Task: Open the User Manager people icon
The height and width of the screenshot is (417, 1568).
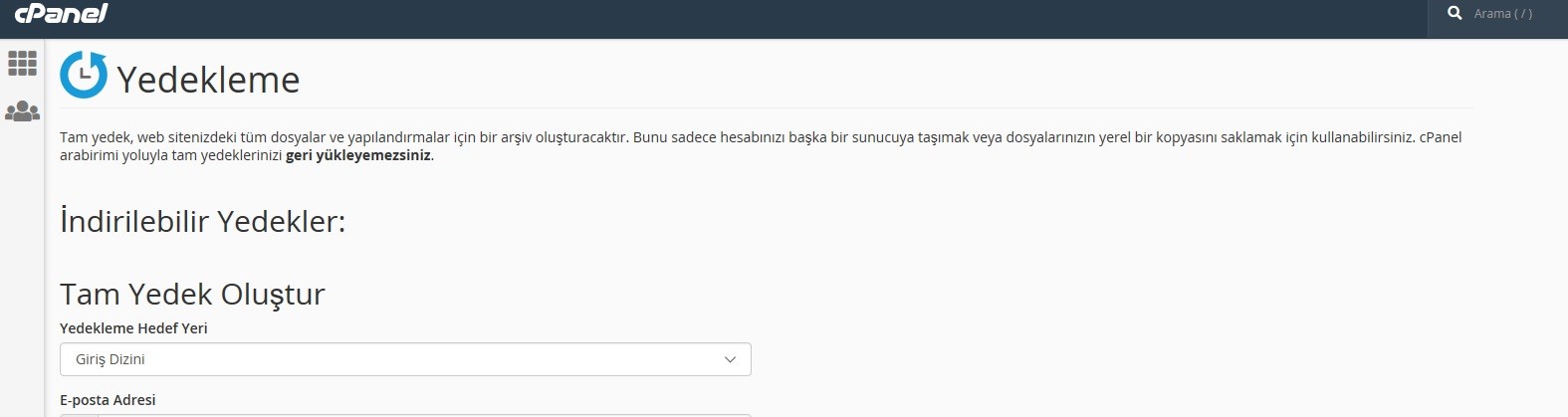Action: (x=22, y=110)
